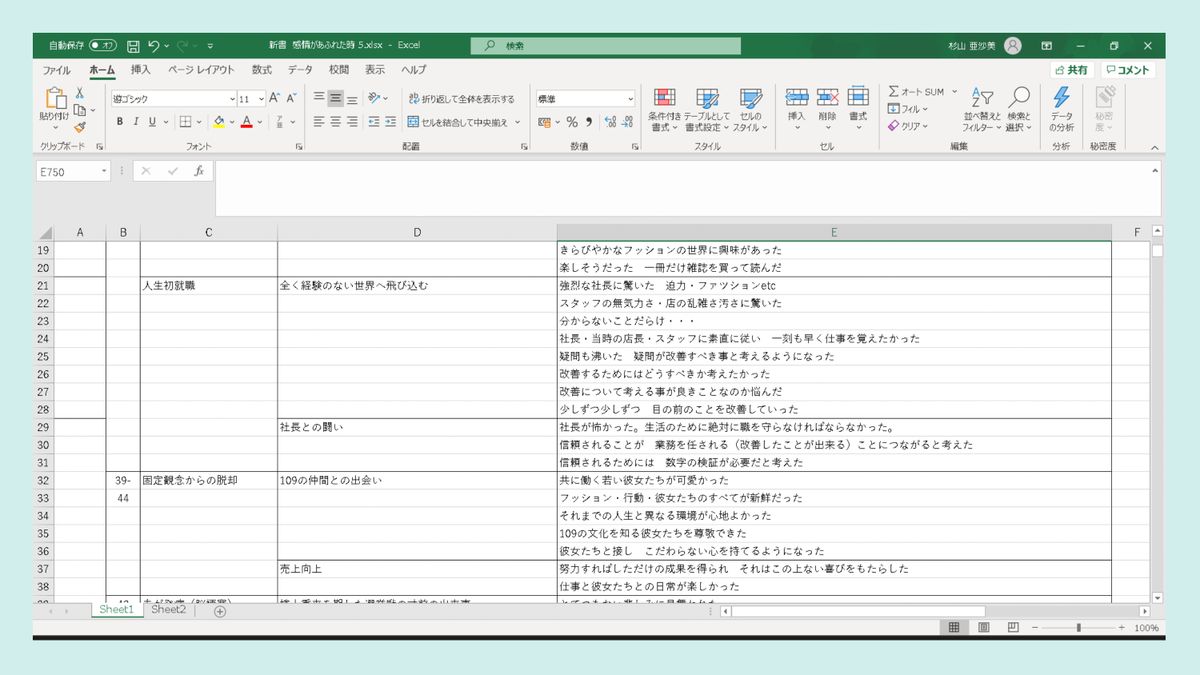This screenshot has height=675, width=1200.
Task: Click the Save icon in title bar
Action: 133,46
